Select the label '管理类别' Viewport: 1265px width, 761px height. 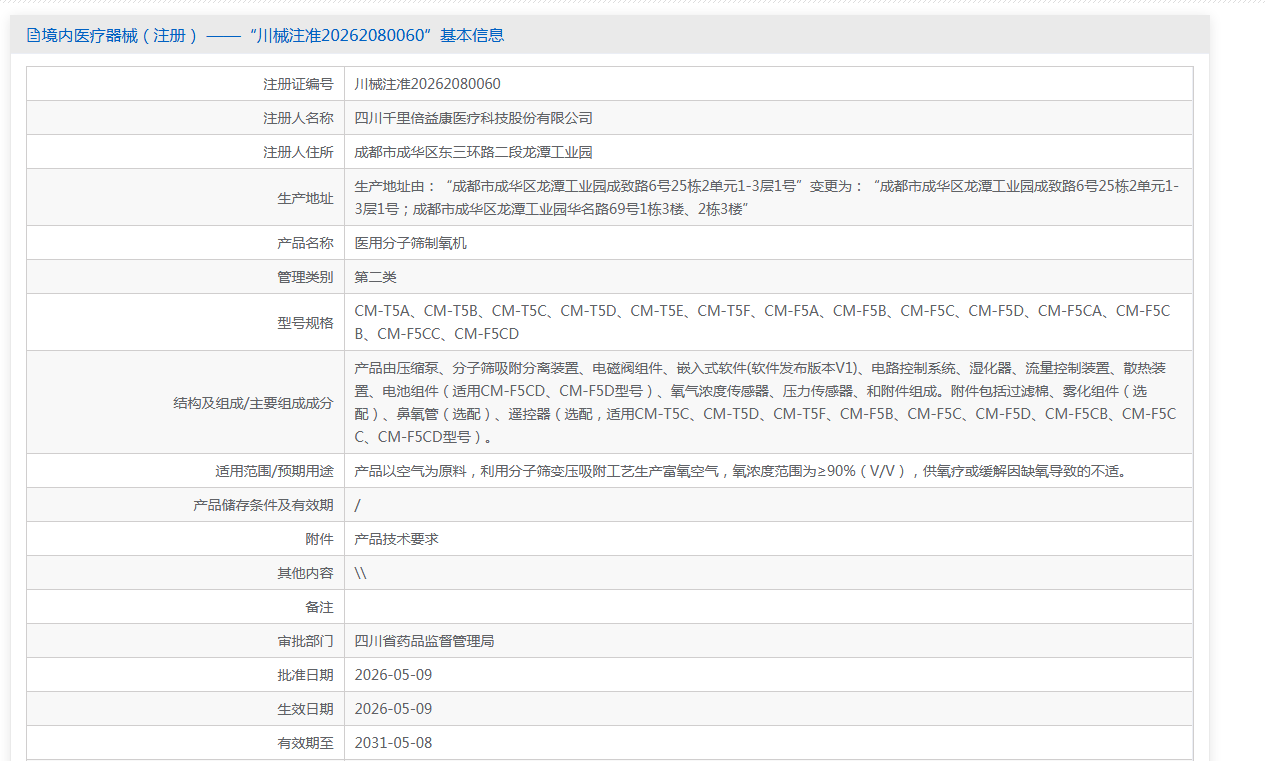305,277
